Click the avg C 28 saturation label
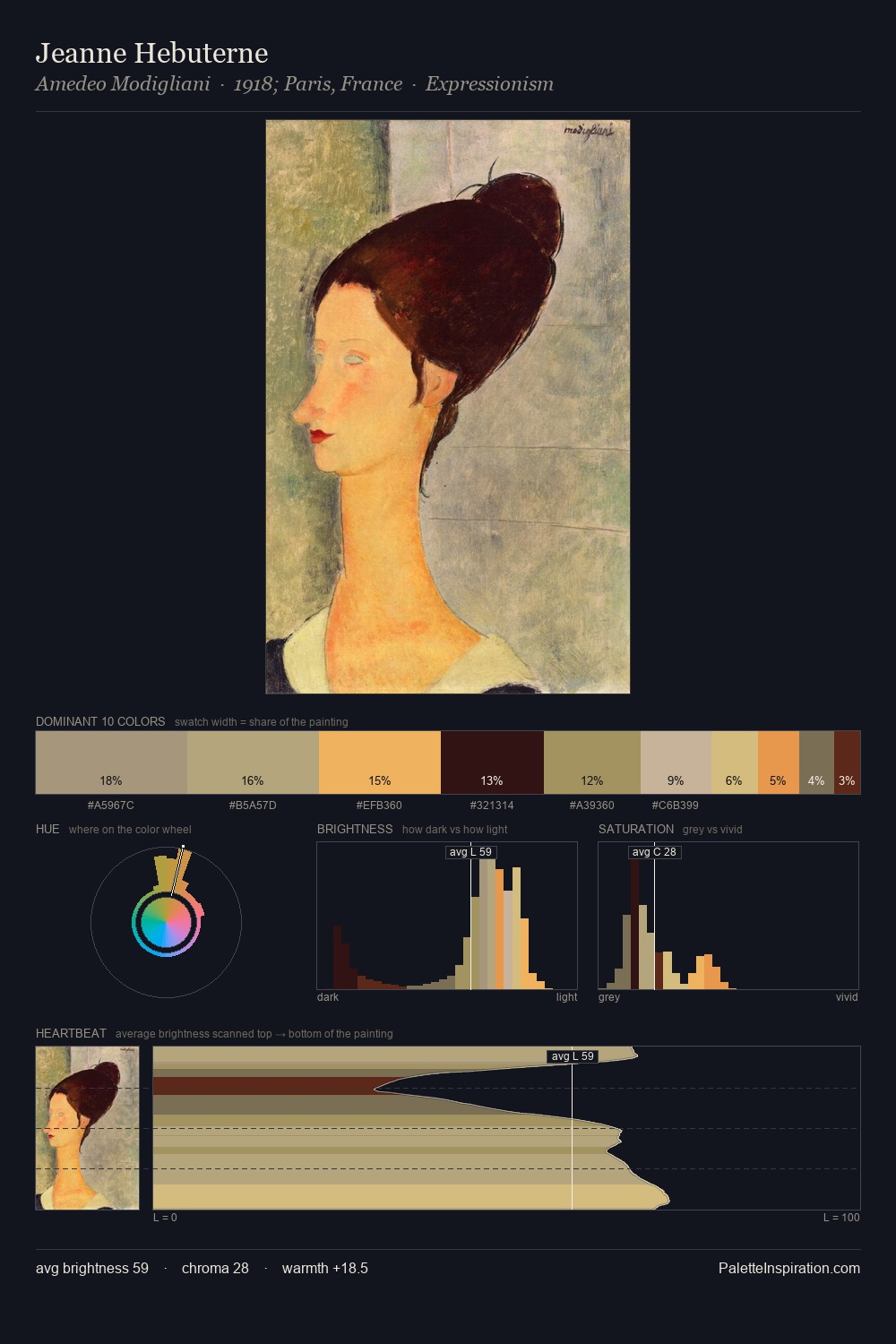 (654, 852)
